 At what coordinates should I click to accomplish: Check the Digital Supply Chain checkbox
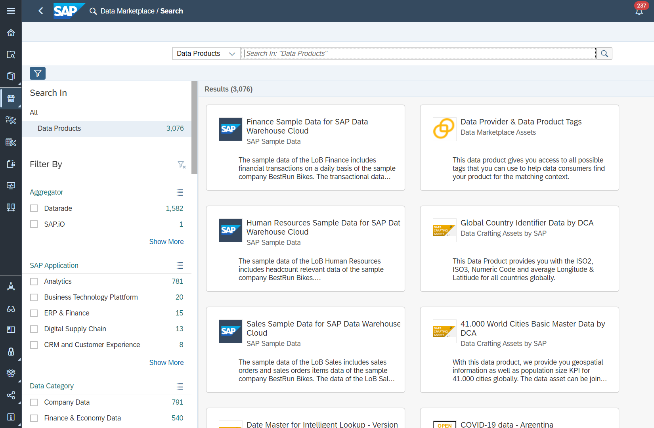pyautogui.click(x=34, y=329)
